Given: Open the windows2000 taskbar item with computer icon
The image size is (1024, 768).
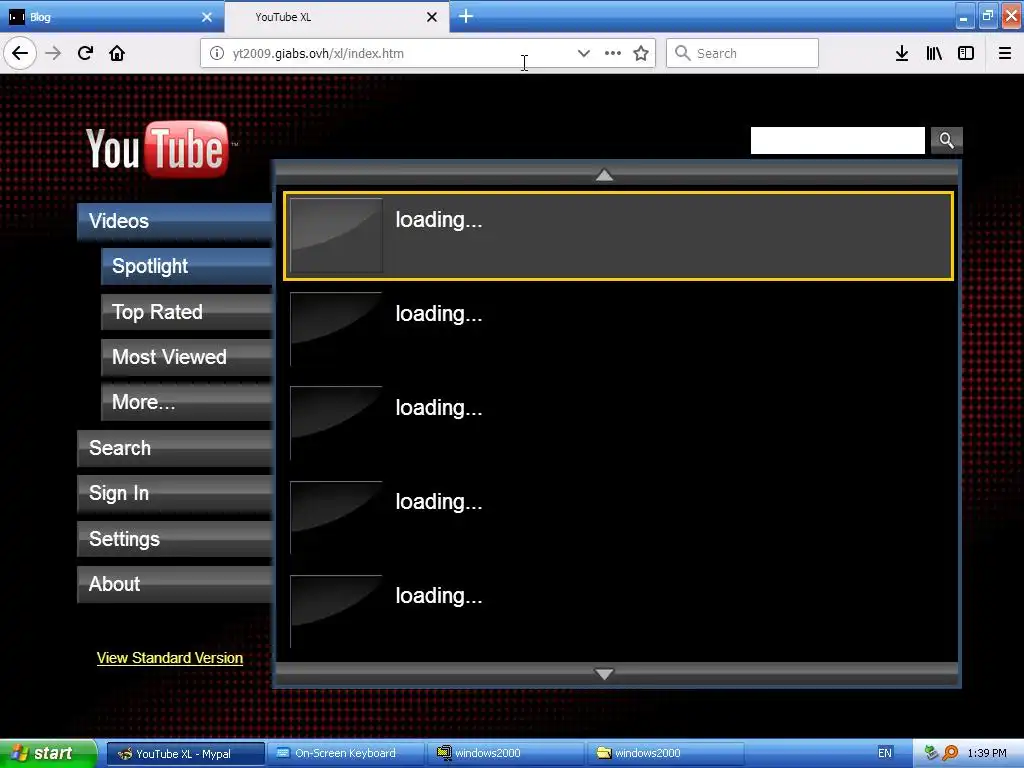Looking at the screenshot, I should 506,754.
